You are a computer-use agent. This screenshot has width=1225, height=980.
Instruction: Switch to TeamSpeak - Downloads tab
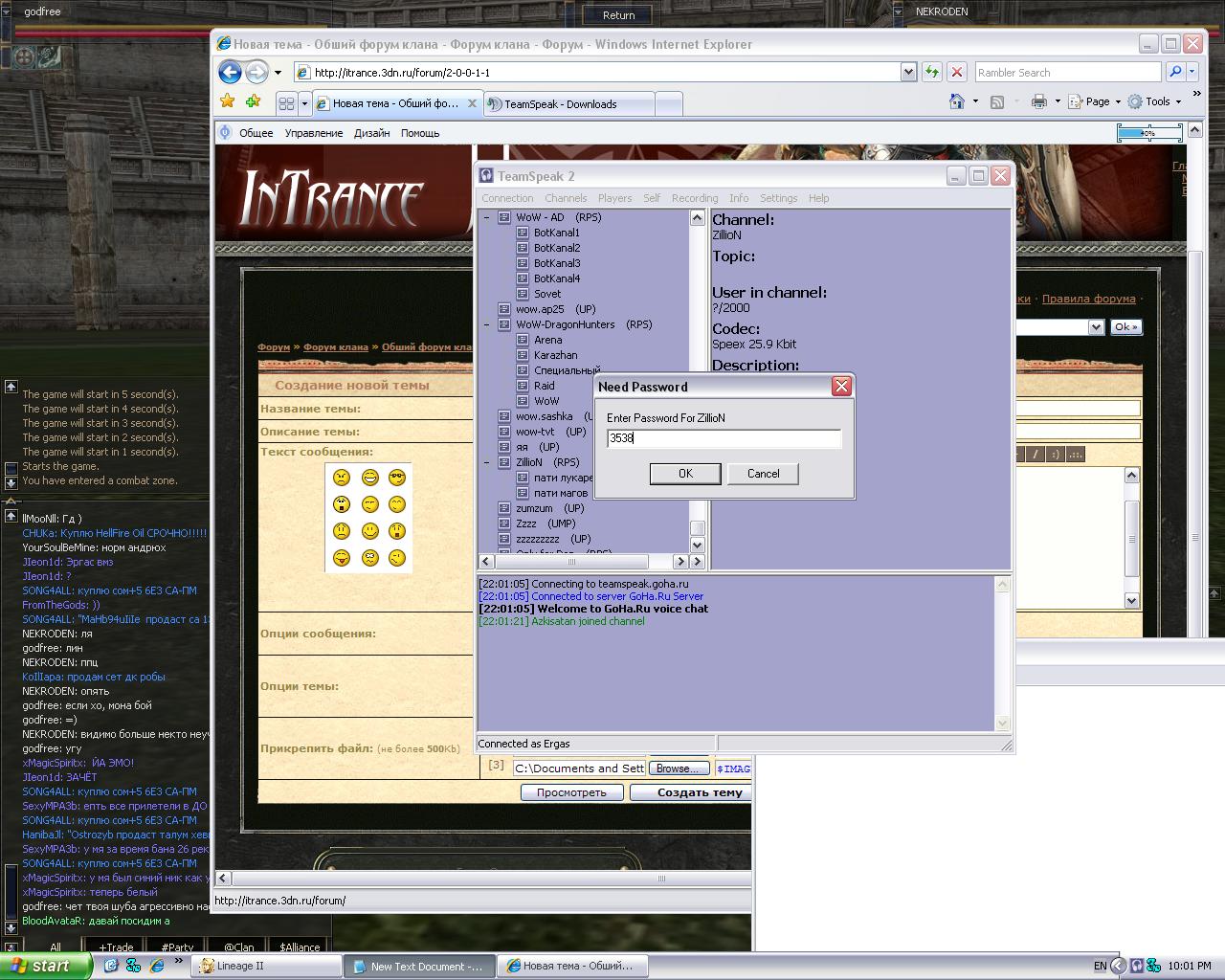click(x=568, y=104)
